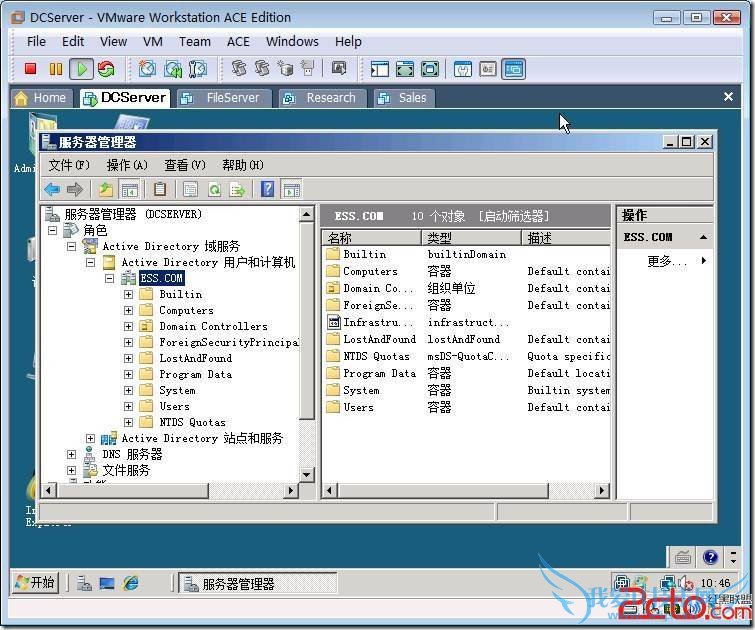The height and width of the screenshot is (630, 755).
Task: Click the blue Back arrow in 服务器管理器
Action: pos(52,189)
